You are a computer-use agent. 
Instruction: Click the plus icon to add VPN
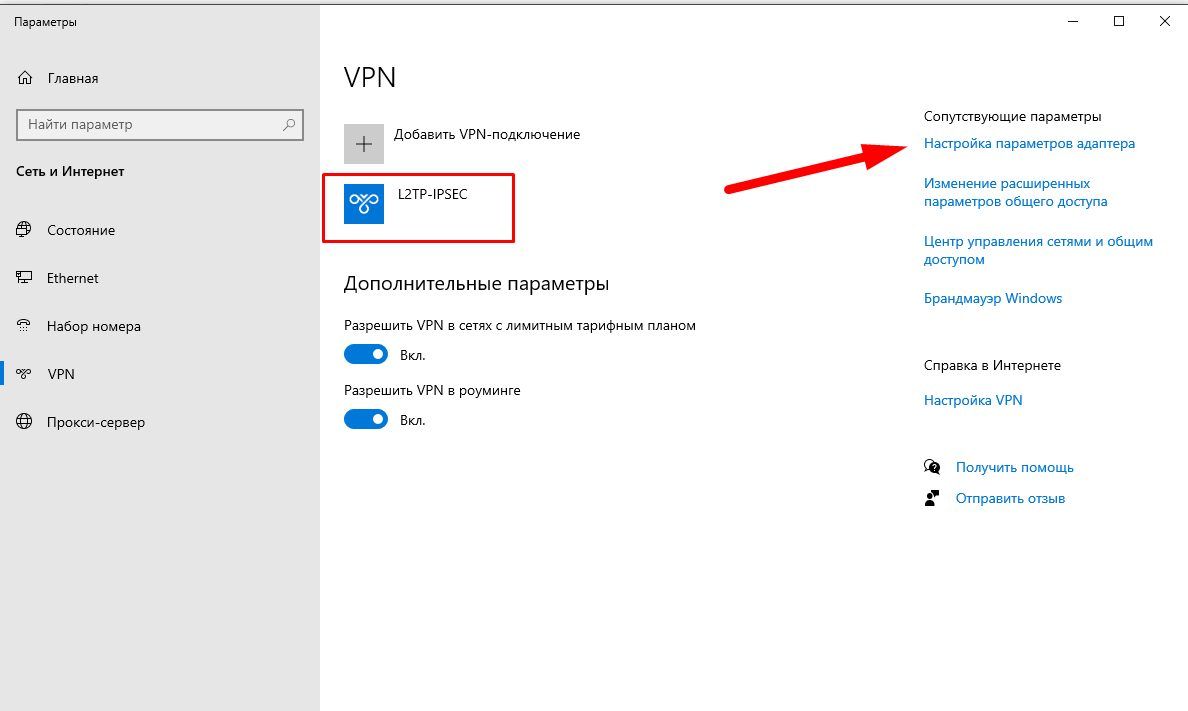point(364,144)
